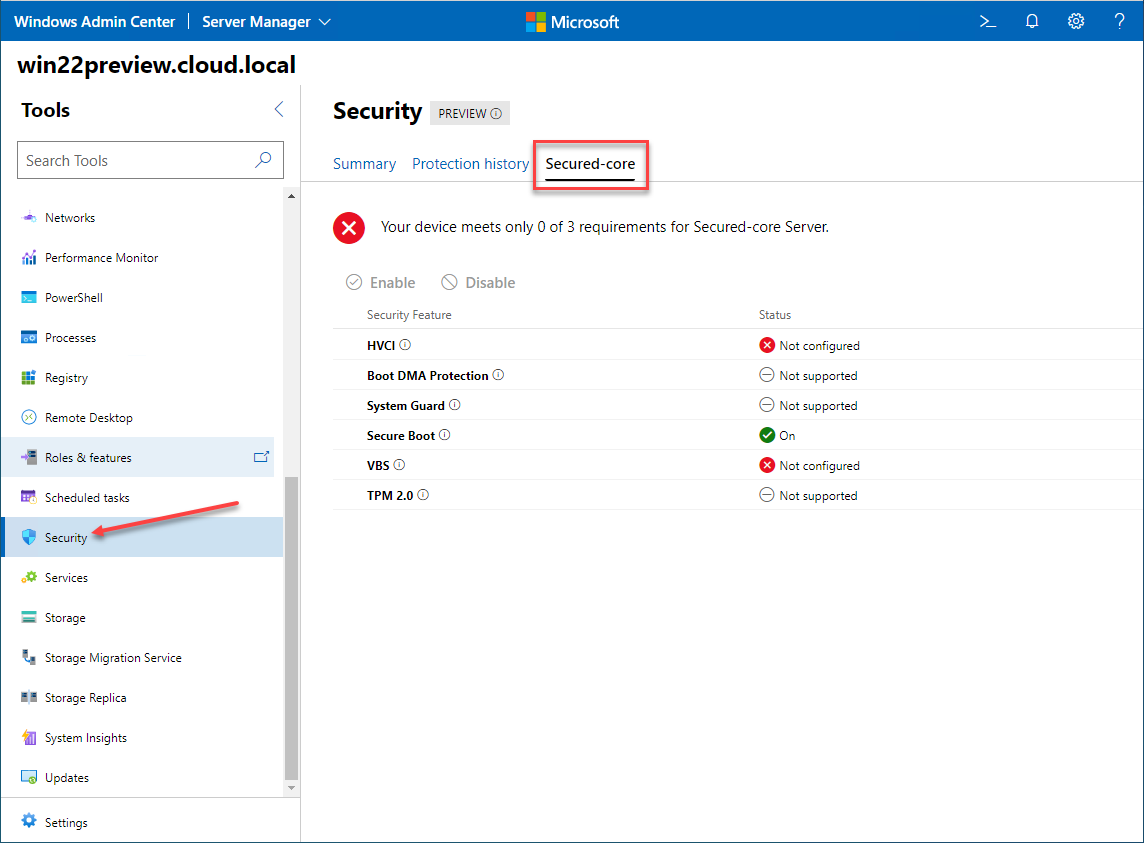Click the tools list scrollbar thumb
Screen dimensions: 1144x843
tap(291, 628)
